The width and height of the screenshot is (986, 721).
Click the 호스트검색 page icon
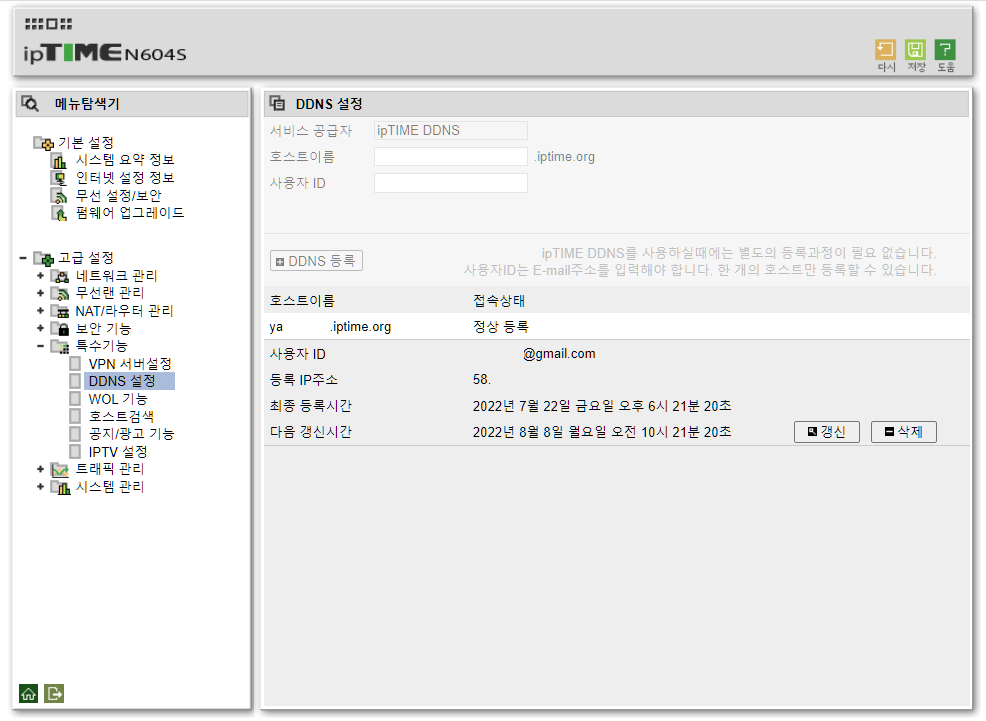tap(75, 416)
